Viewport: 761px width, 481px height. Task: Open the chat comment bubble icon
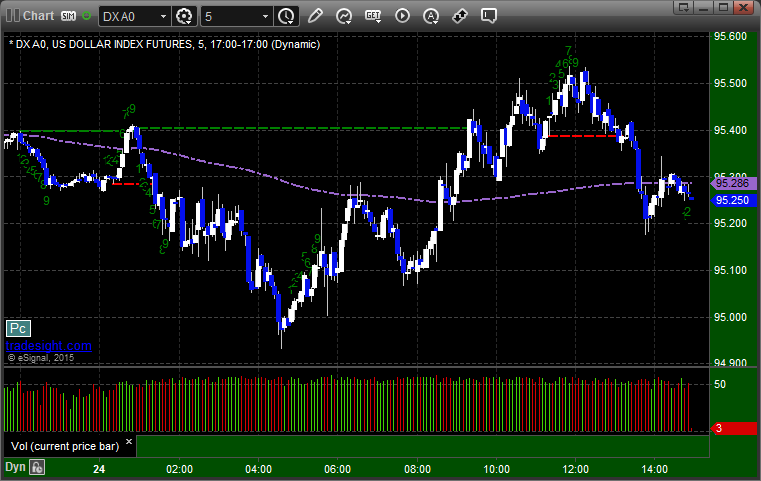tap(489, 16)
